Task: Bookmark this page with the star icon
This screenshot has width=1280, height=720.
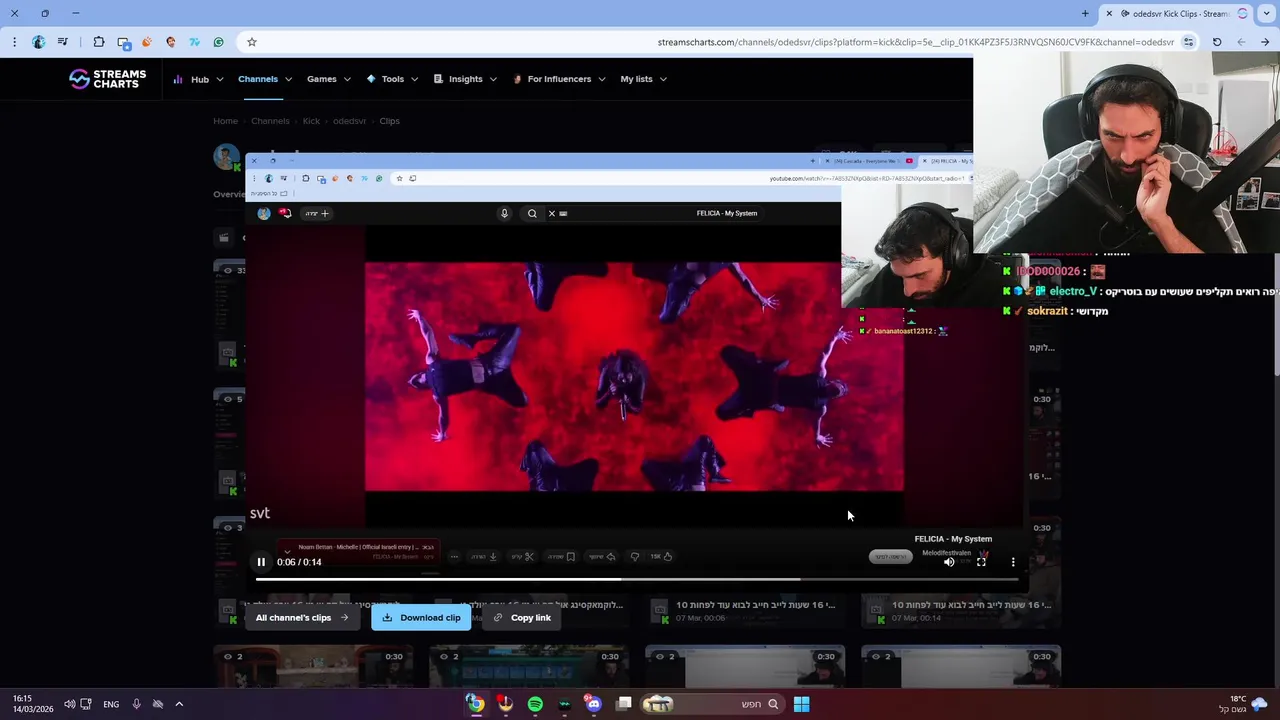Action: (251, 42)
